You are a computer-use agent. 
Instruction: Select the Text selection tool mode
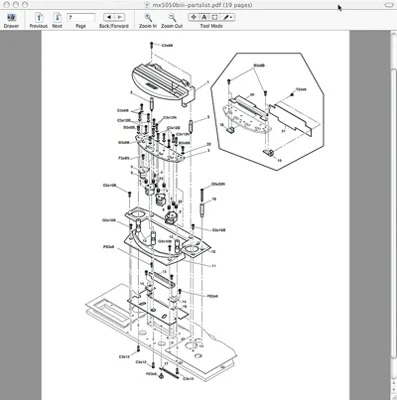204,17
